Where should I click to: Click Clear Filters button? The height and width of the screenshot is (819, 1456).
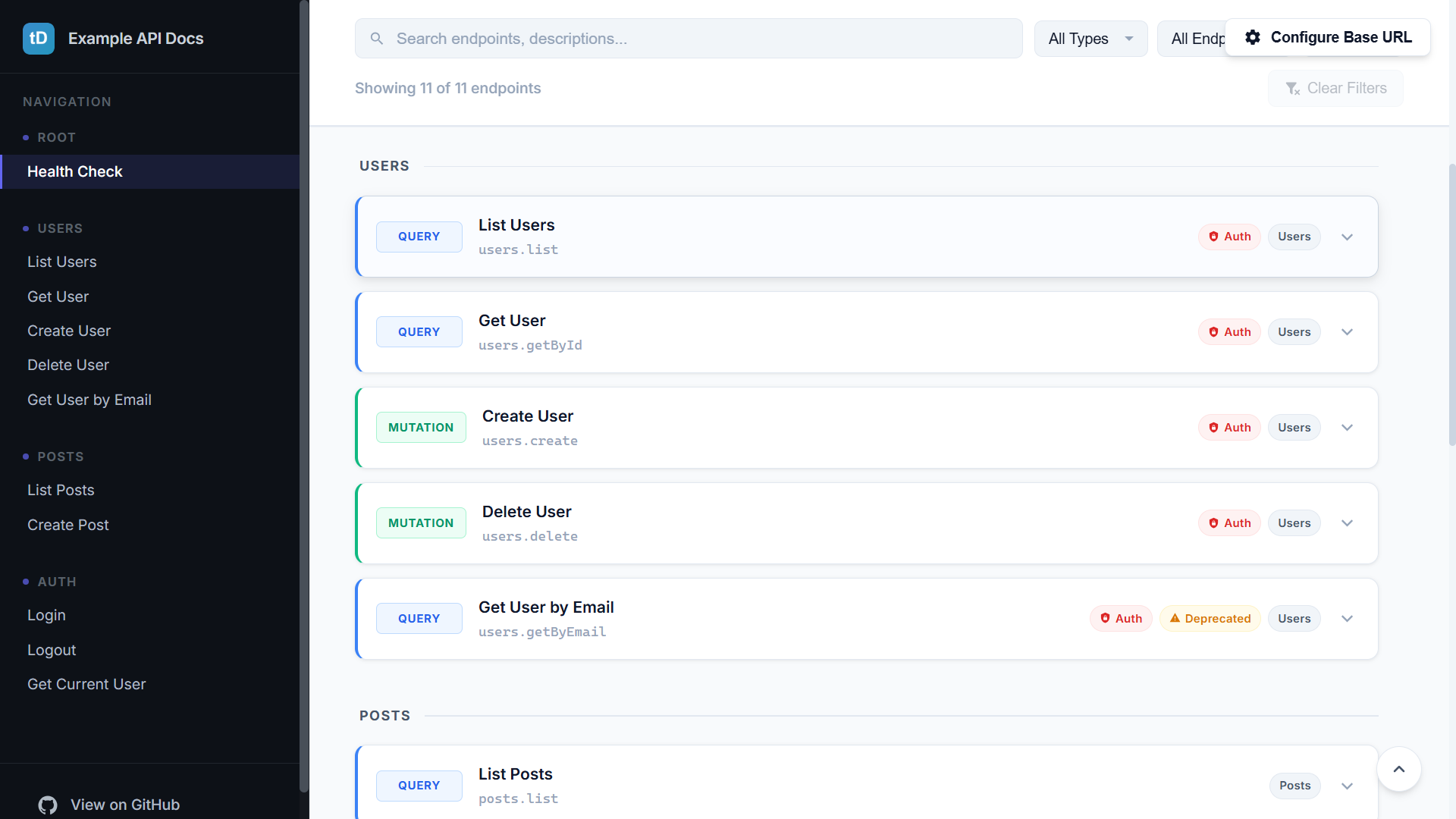click(1335, 89)
